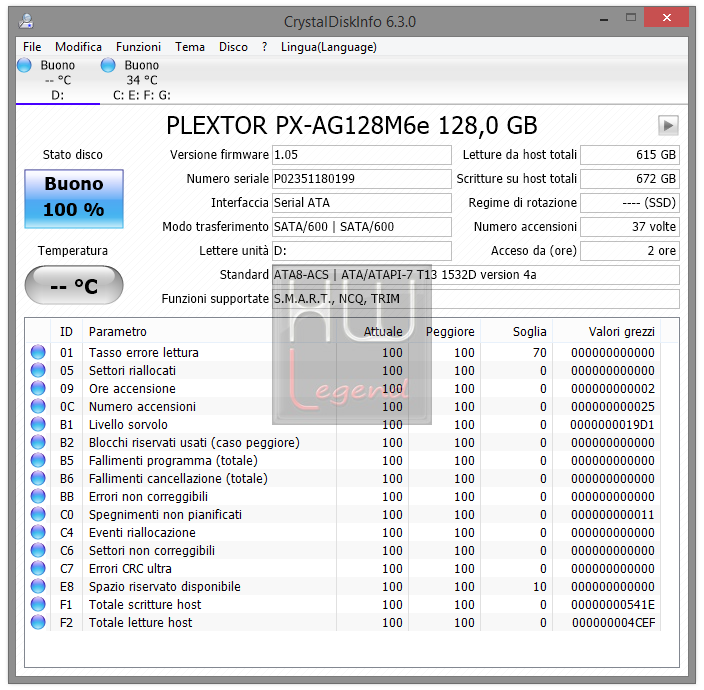Open the File menu

click(x=32, y=47)
